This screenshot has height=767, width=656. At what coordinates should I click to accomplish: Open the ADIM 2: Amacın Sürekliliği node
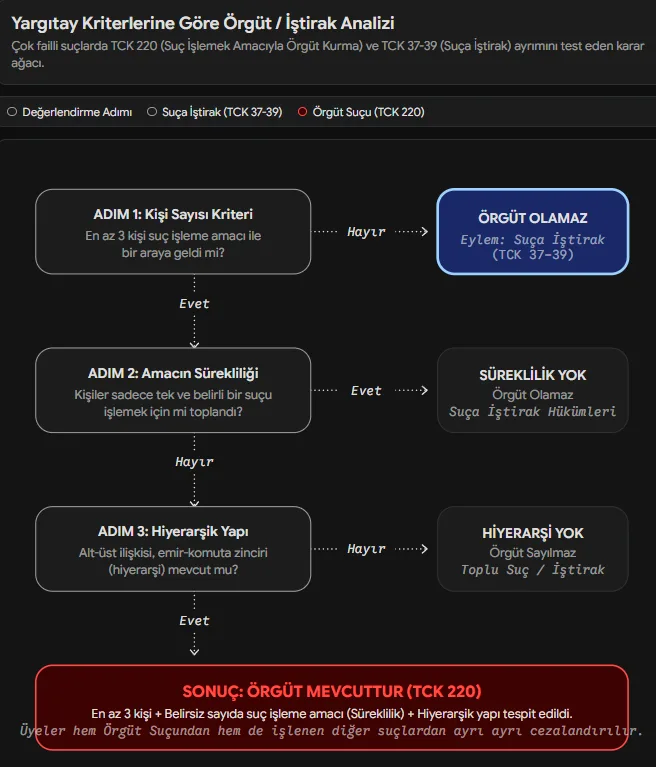(173, 390)
